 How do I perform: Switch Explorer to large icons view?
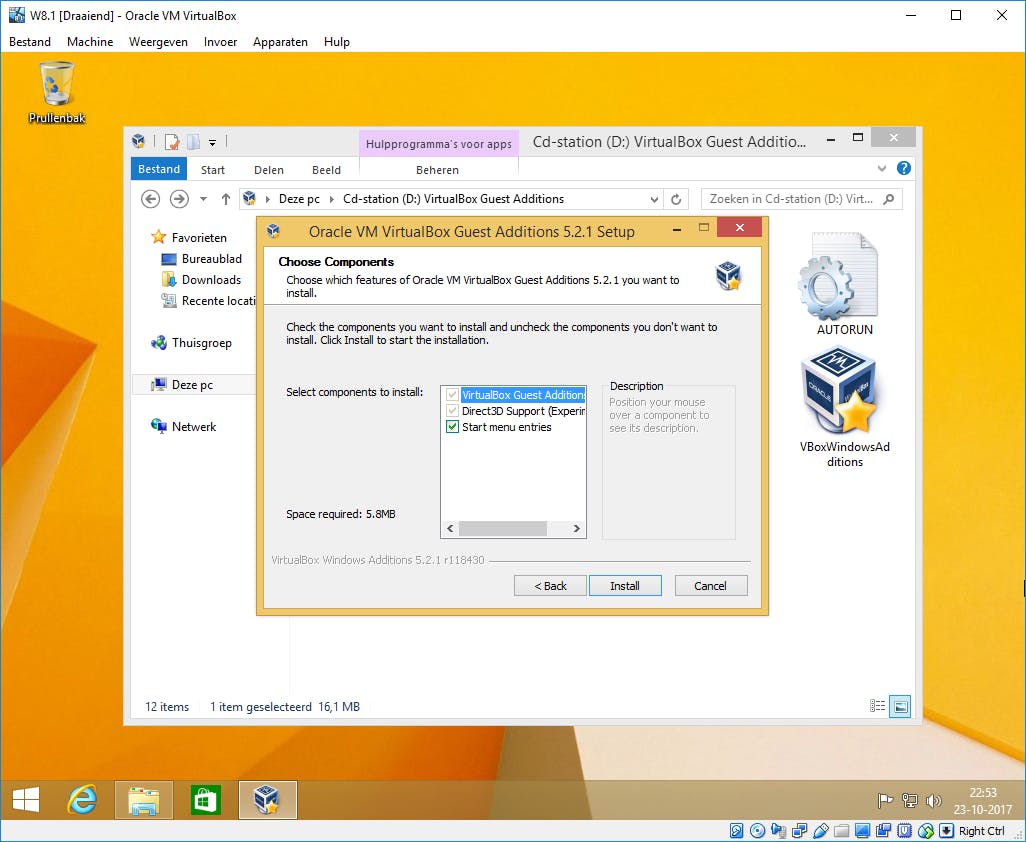(x=900, y=706)
